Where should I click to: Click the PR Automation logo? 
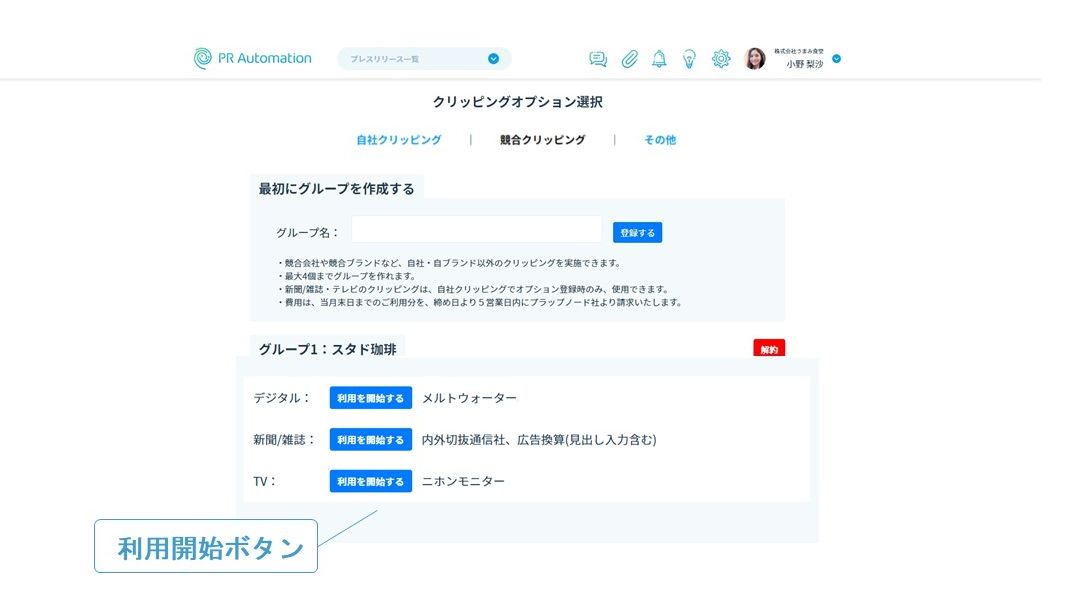253,58
